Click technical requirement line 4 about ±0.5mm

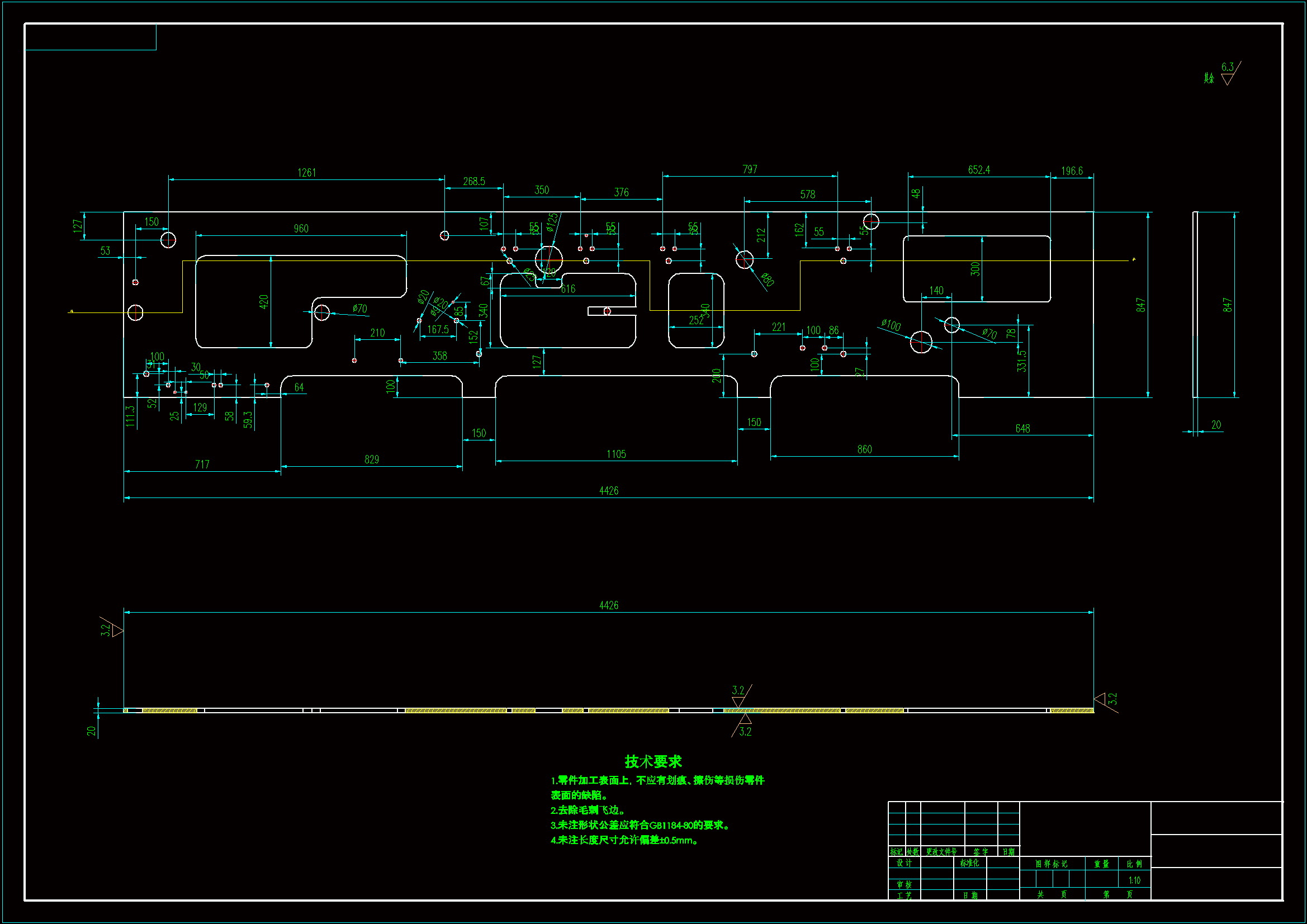624,840
